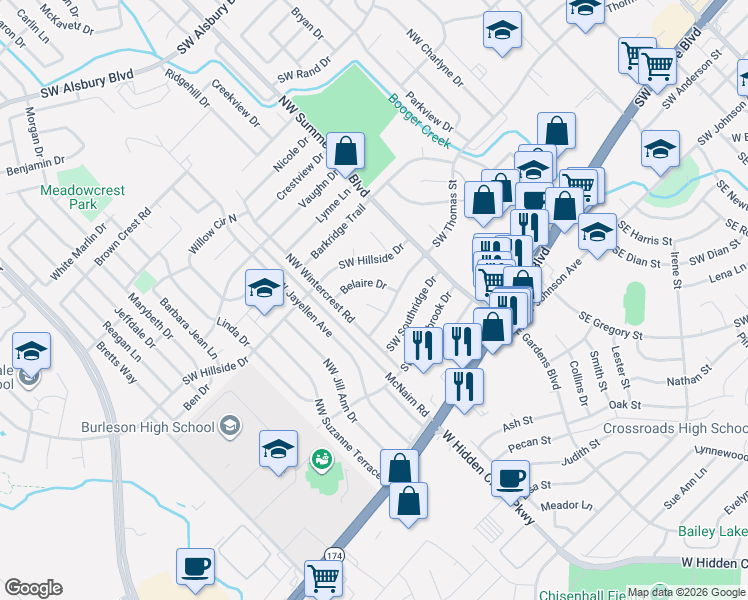The width and height of the screenshot is (748, 600).
Task: Select the SW Alsbury Blvd street label
Action: 87,83
